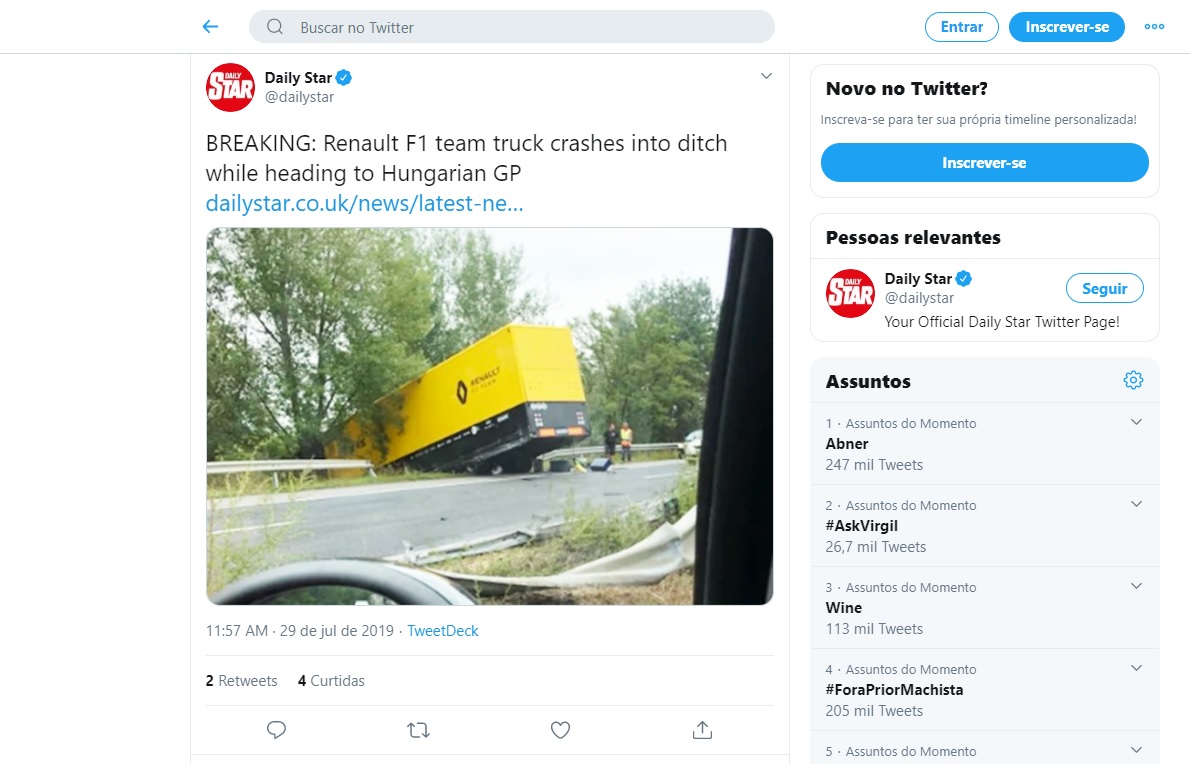
Task: Click the Entrar login button
Action: pyautogui.click(x=961, y=27)
